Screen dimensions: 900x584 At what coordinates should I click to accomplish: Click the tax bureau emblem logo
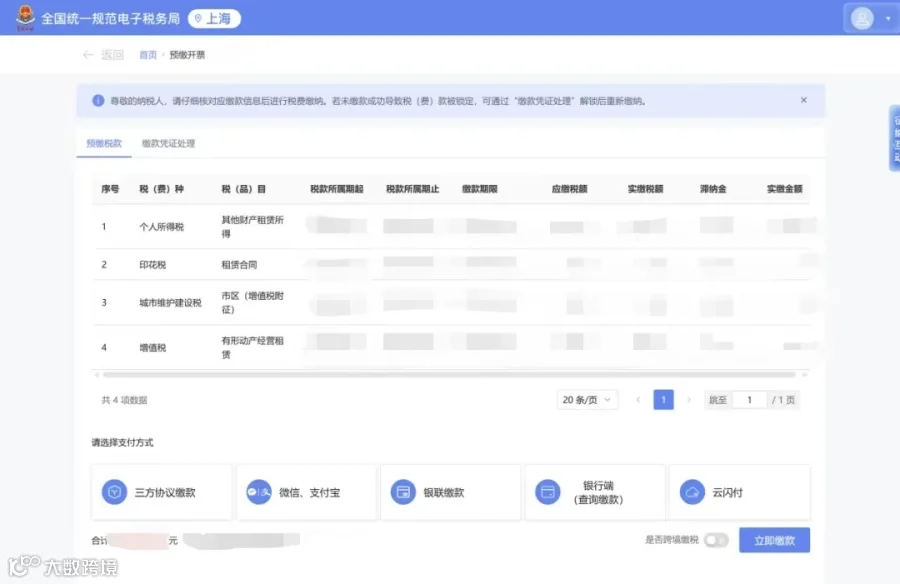pyautogui.click(x=25, y=18)
